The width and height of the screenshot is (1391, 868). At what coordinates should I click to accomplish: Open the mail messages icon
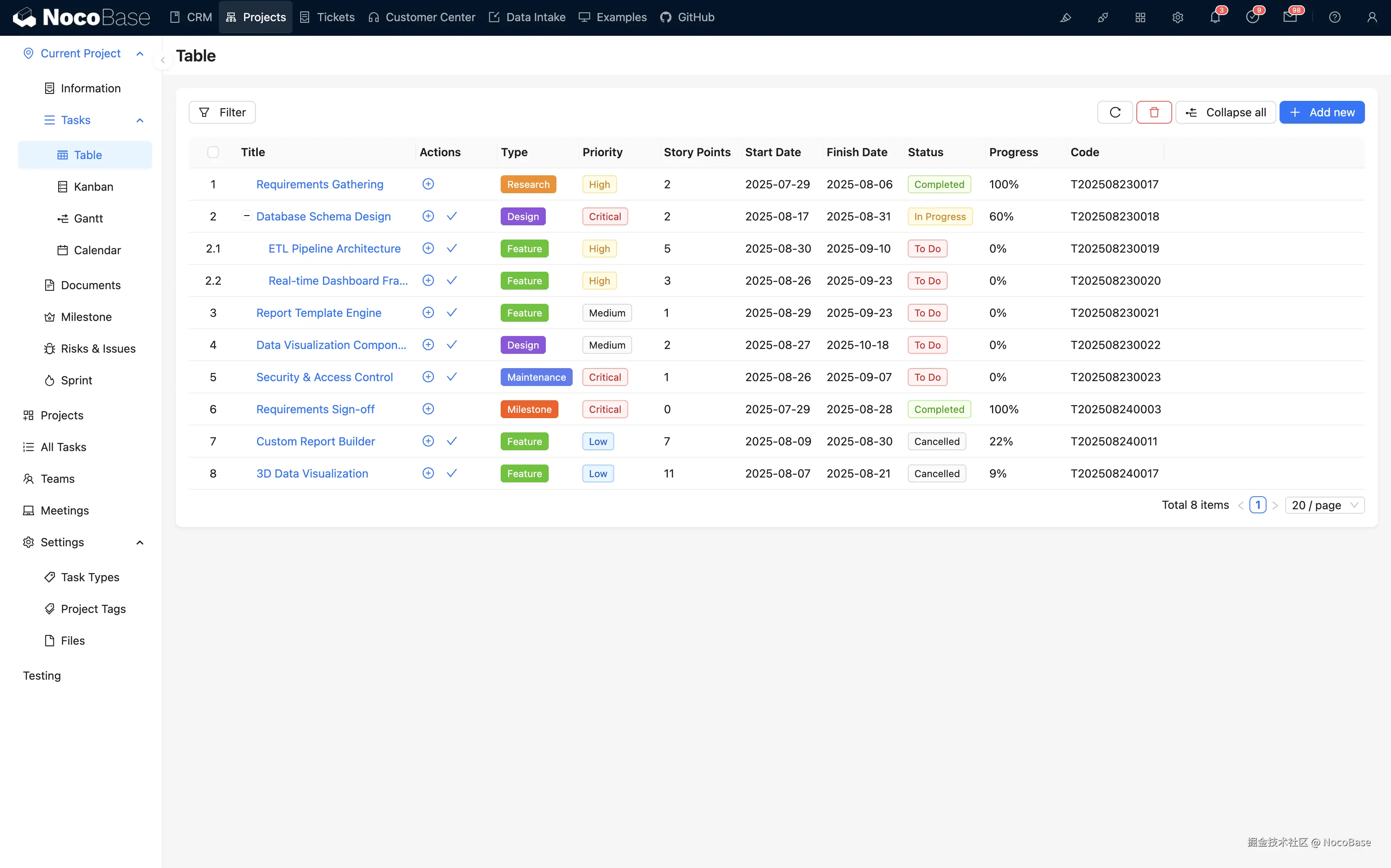tap(1289, 17)
